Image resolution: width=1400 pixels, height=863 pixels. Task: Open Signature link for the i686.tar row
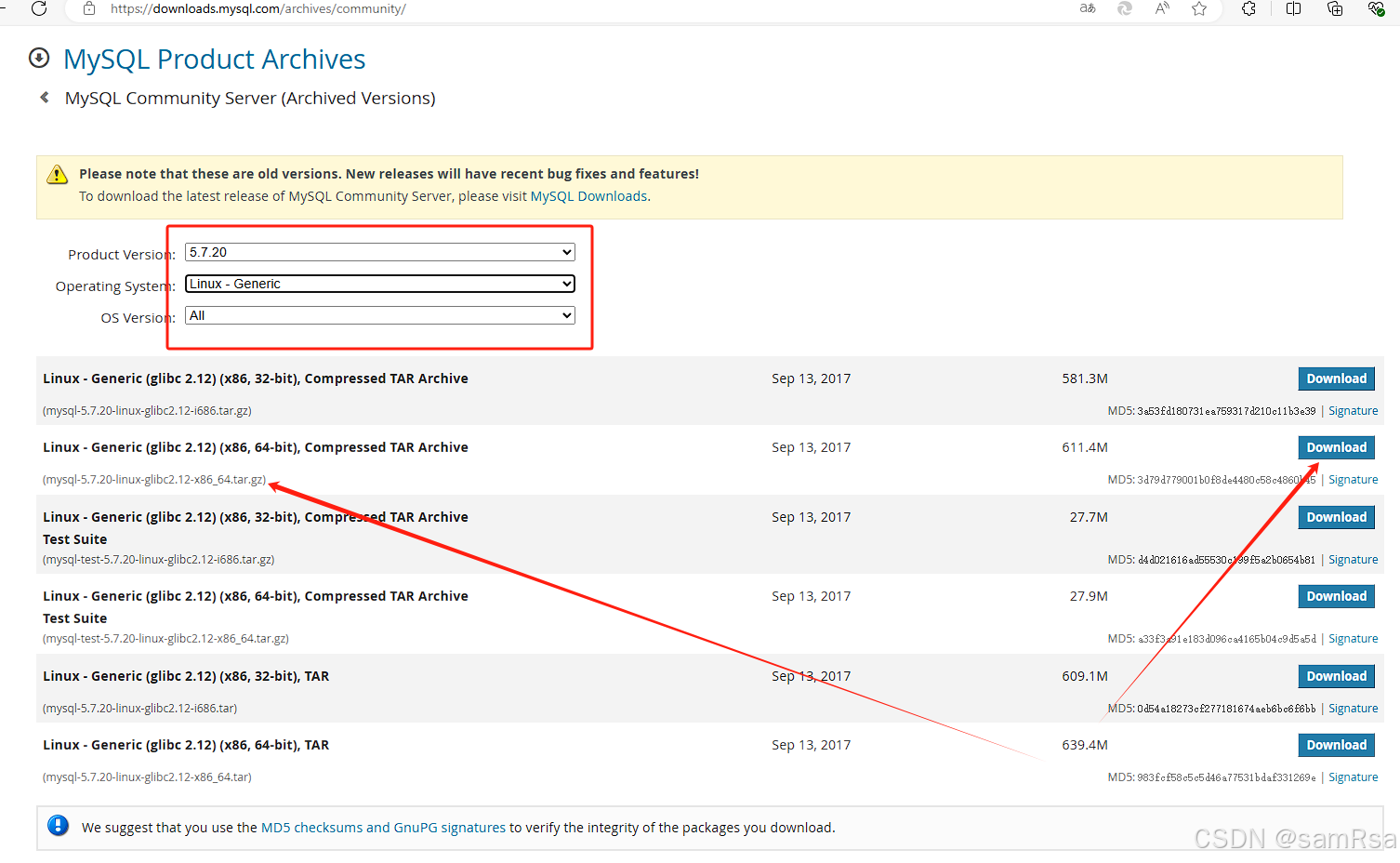click(1353, 709)
